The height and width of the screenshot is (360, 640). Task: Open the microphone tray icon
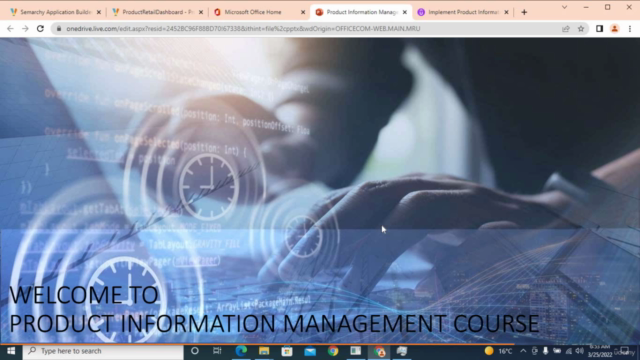(546, 351)
